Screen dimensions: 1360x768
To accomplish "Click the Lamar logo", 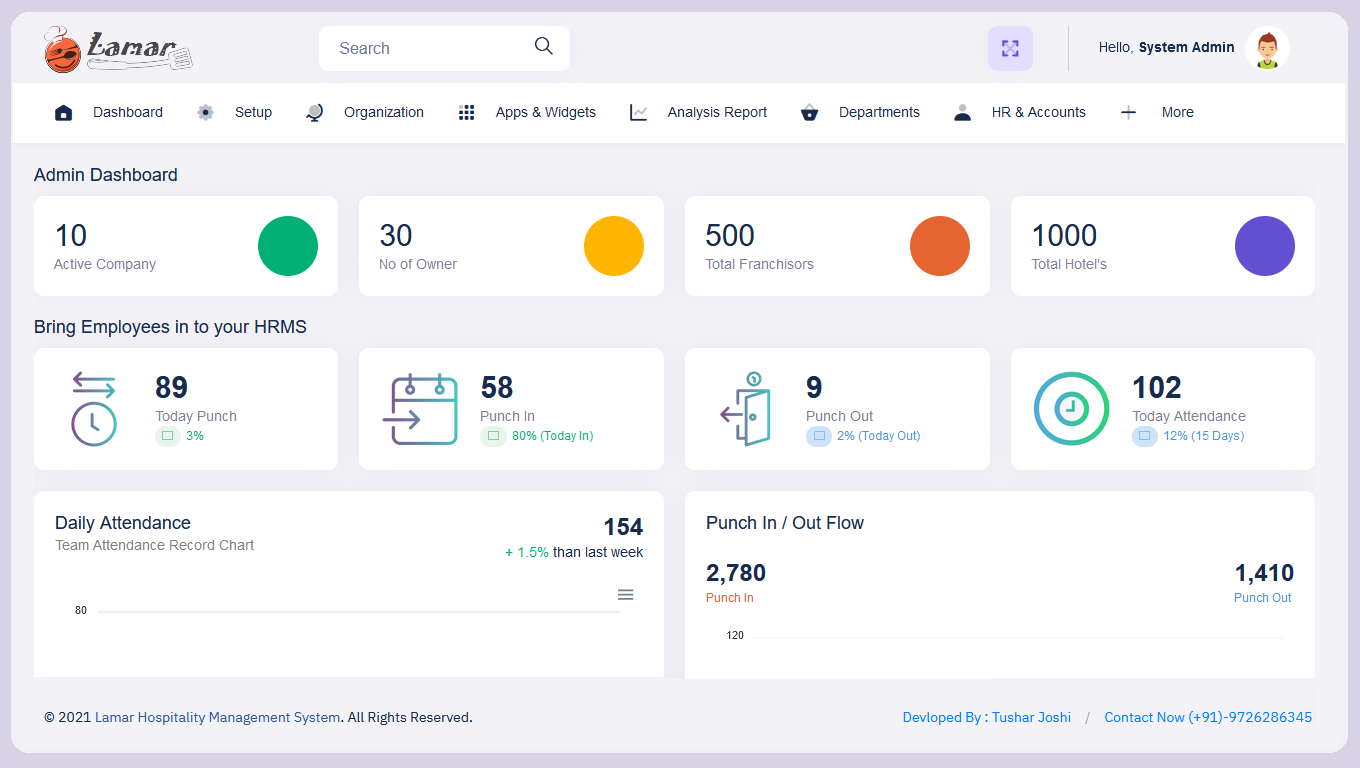I will (118, 49).
